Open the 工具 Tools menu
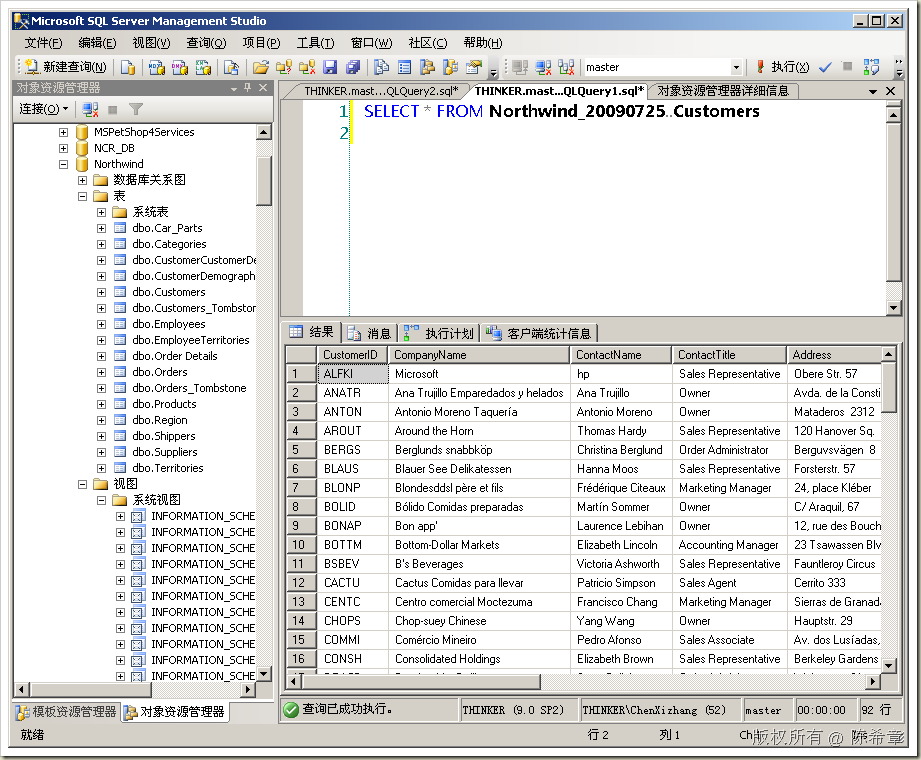 click(x=315, y=43)
